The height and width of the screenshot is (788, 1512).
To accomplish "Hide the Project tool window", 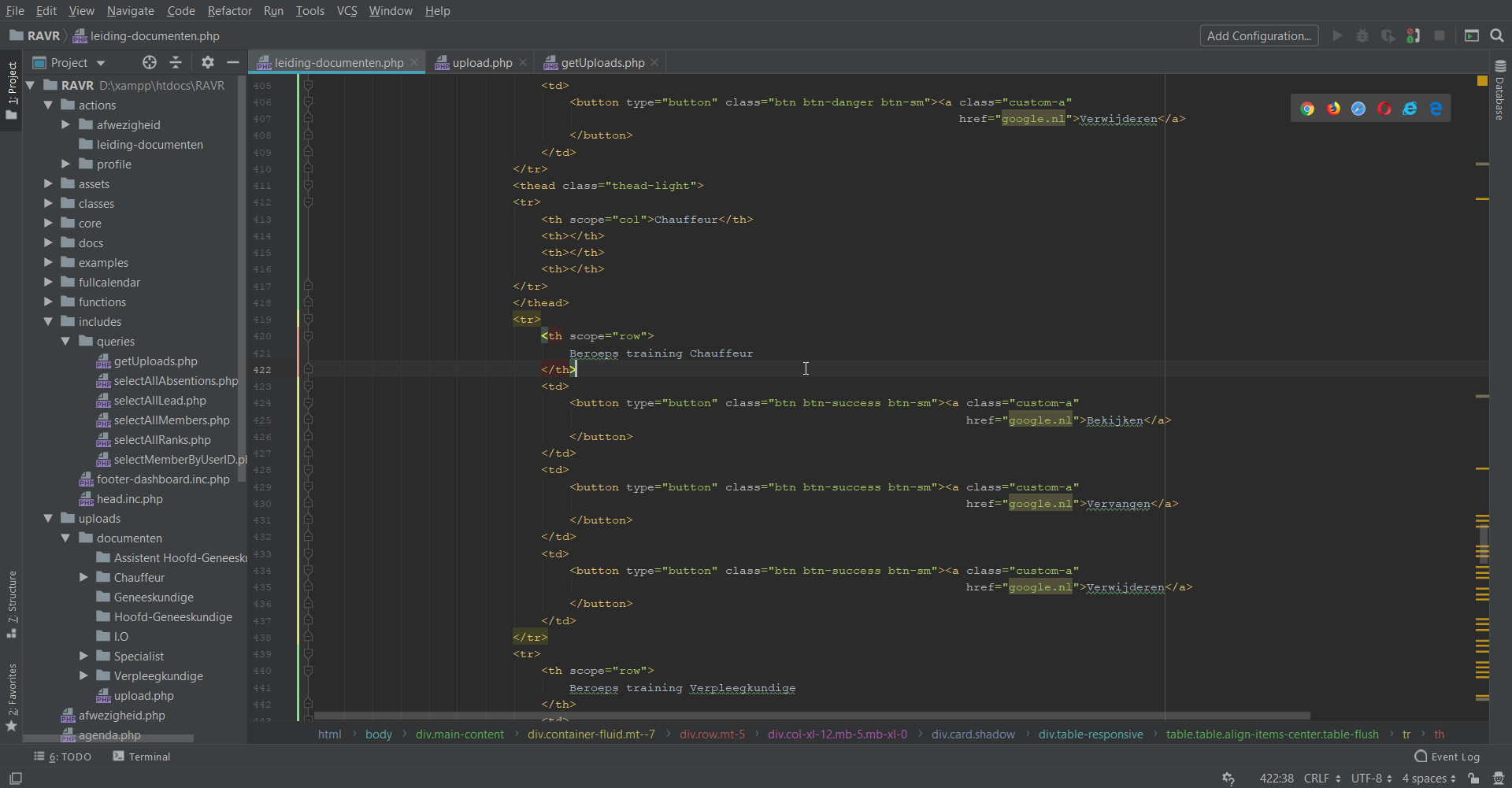I will [x=233, y=62].
